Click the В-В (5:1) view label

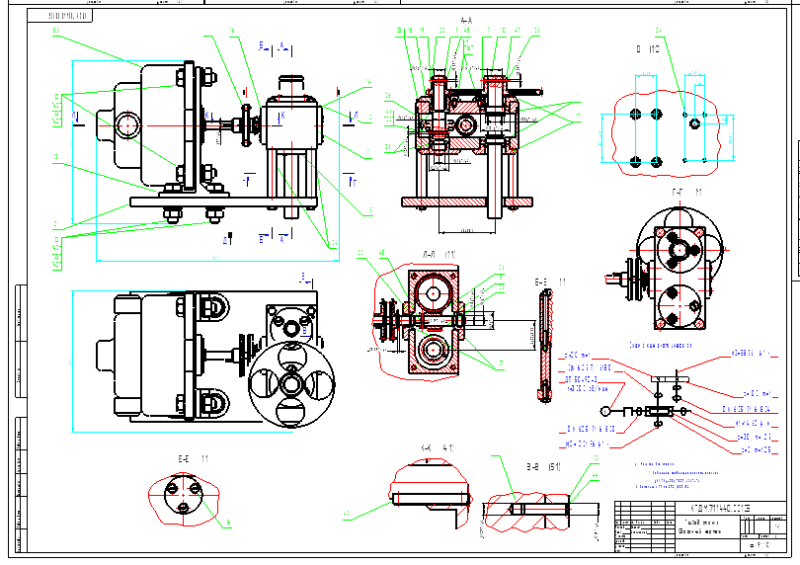(x=544, y=467)
